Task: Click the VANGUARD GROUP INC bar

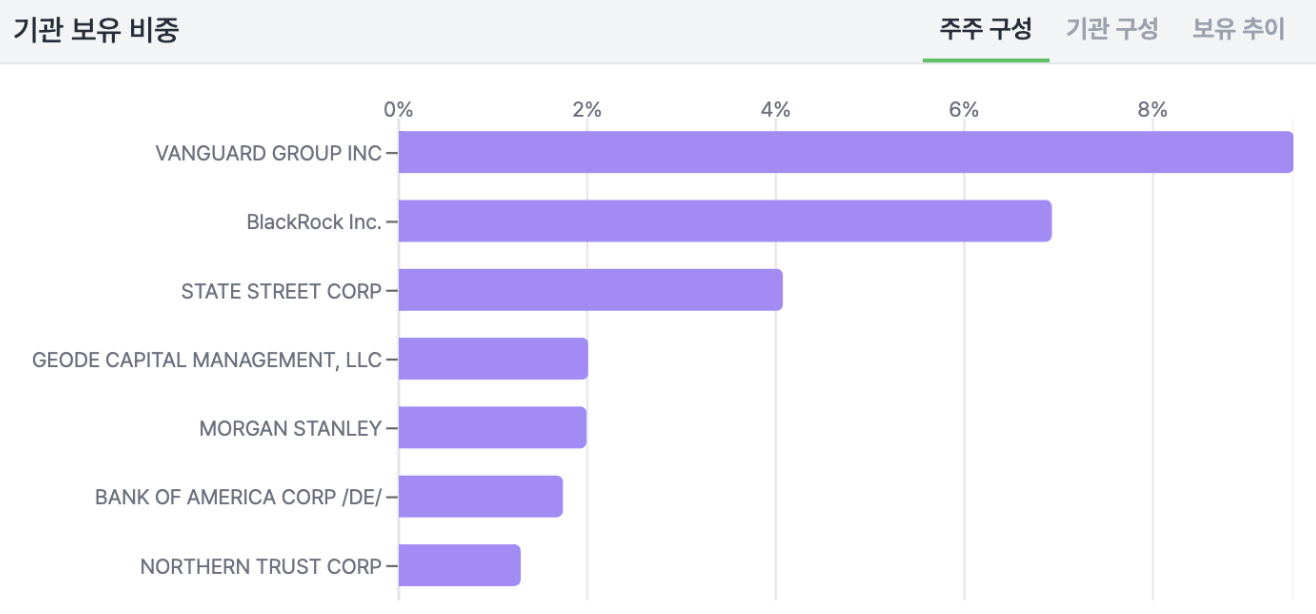Action: (x=845, y=152)
